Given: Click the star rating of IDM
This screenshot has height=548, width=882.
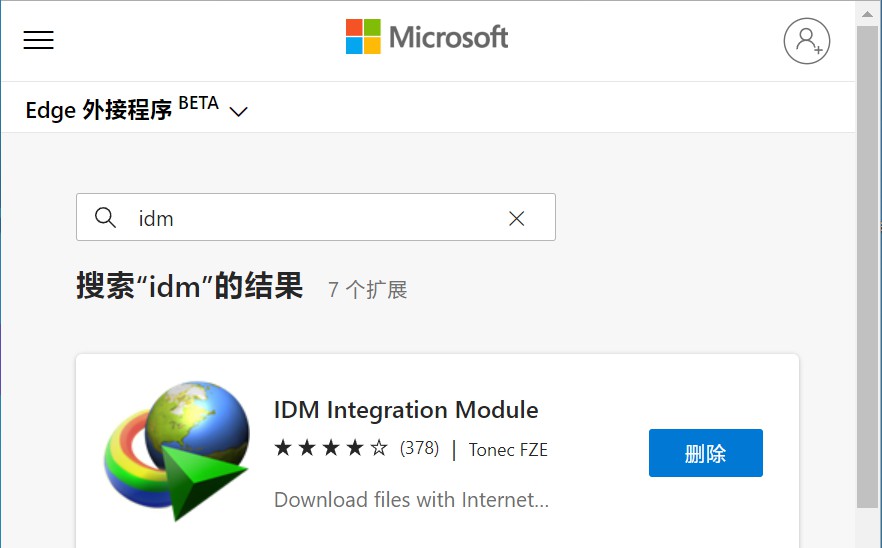Looking at the screenshot, I should coord(330,448).
